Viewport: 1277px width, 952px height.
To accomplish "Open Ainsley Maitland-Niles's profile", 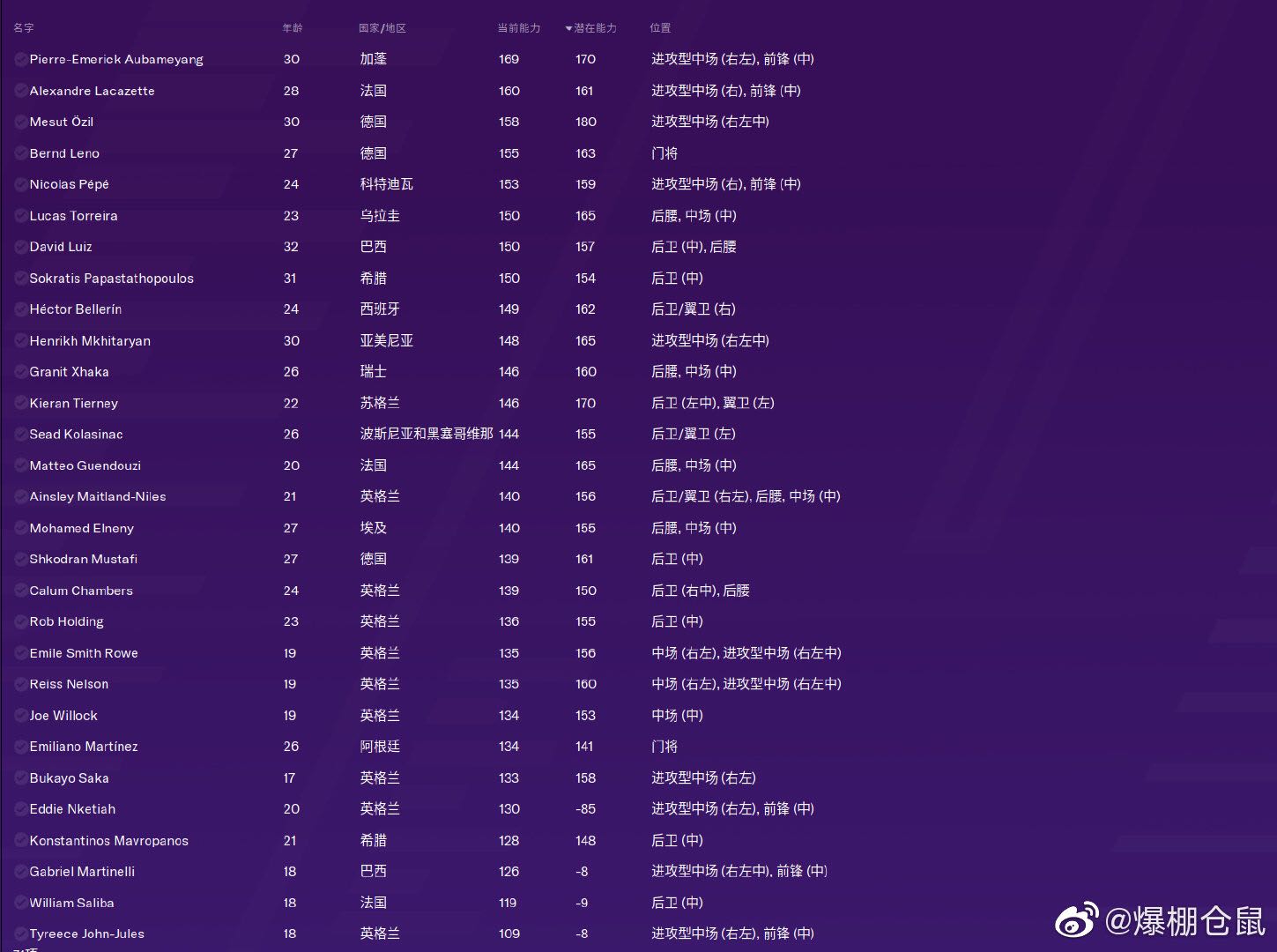I will pos(98,497).
